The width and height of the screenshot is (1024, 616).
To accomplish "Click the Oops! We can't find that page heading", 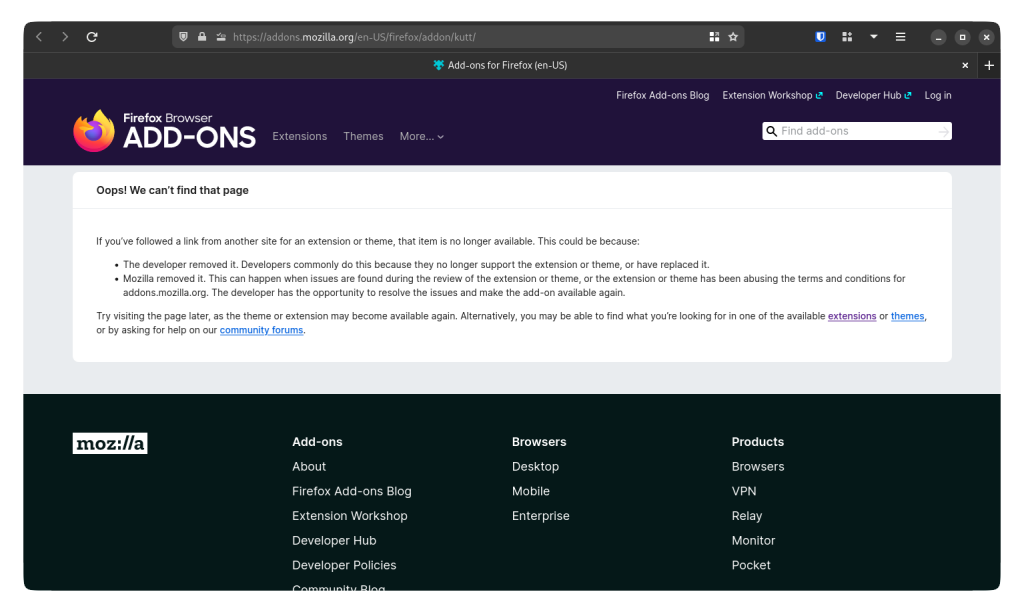I will (x=172, y=191).
